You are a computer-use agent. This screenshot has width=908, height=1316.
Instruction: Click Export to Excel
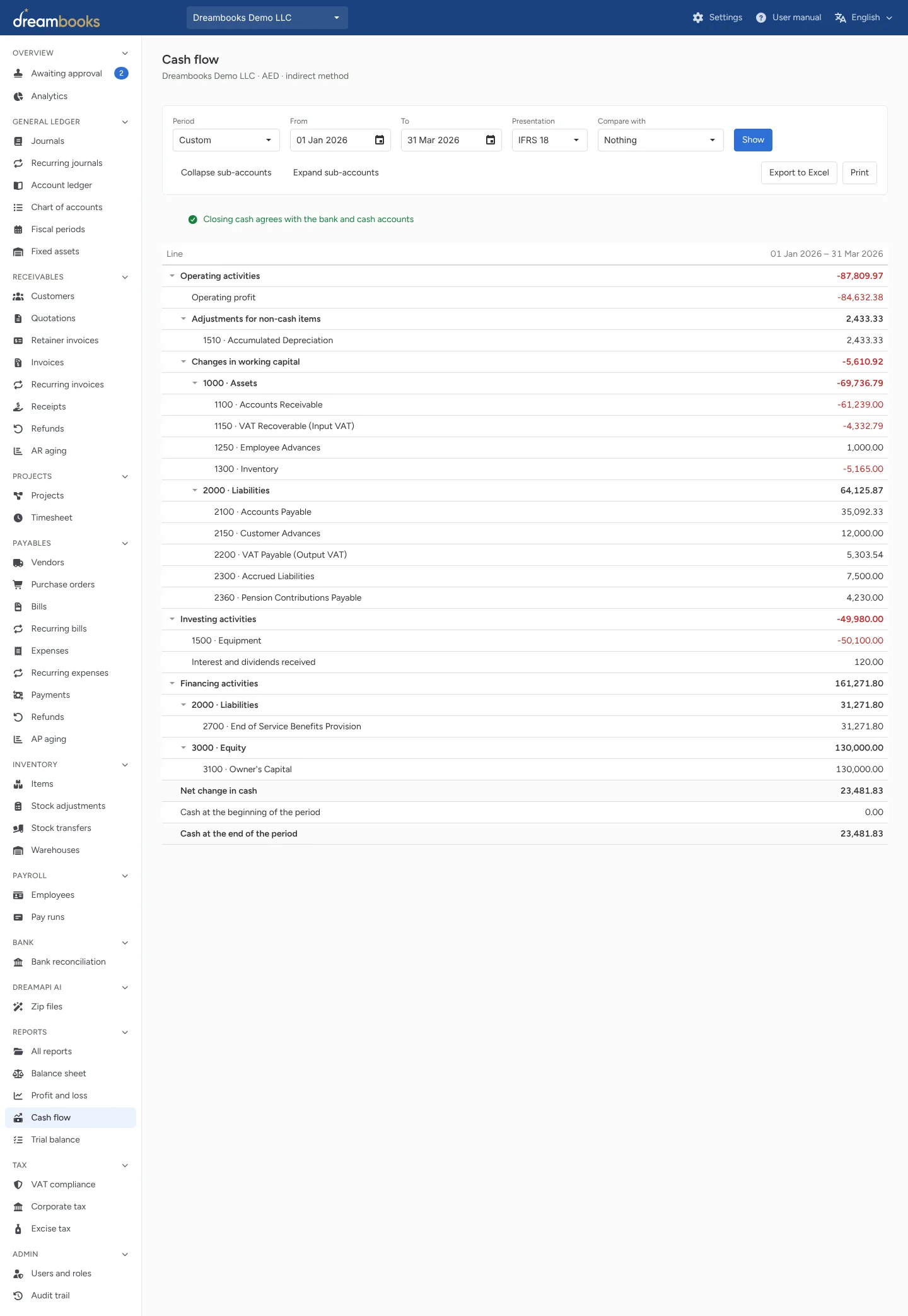(799, 173)
